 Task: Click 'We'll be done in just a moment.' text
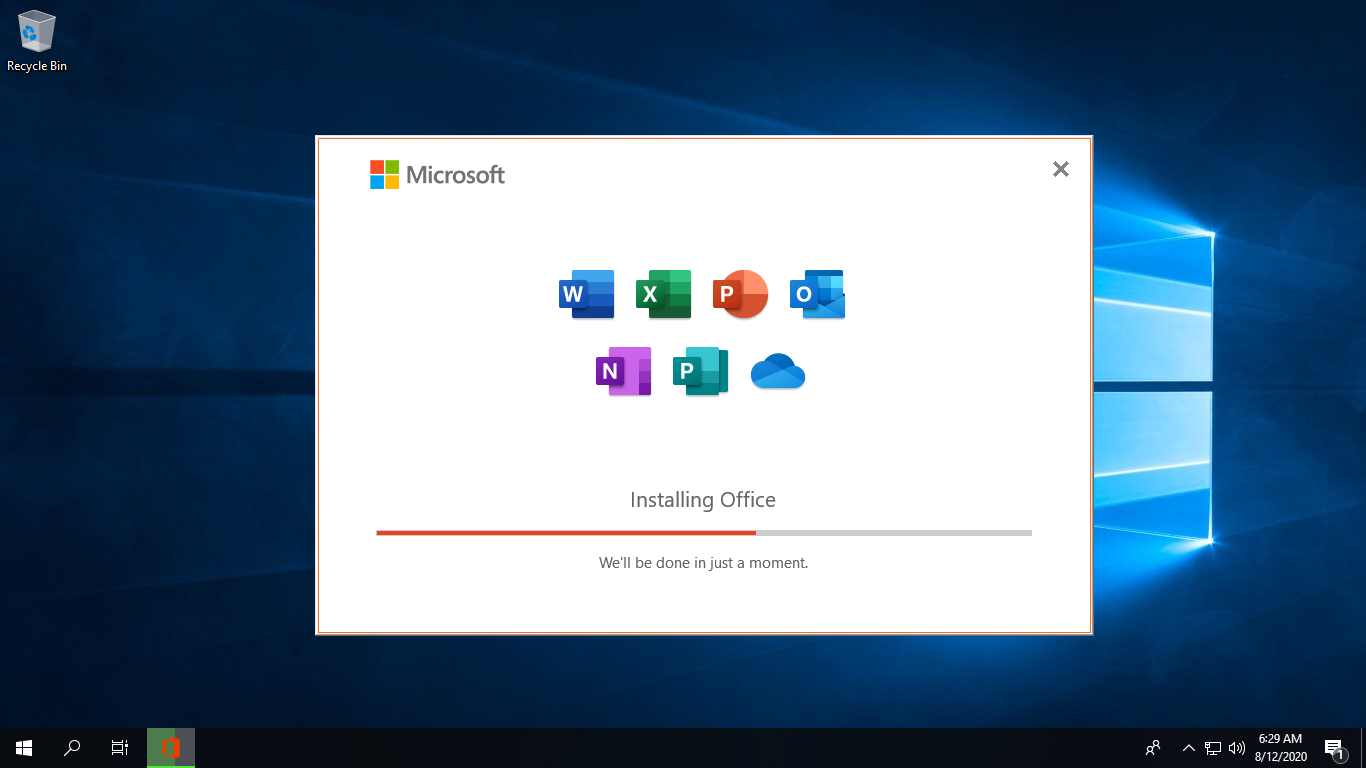point(703,563)
